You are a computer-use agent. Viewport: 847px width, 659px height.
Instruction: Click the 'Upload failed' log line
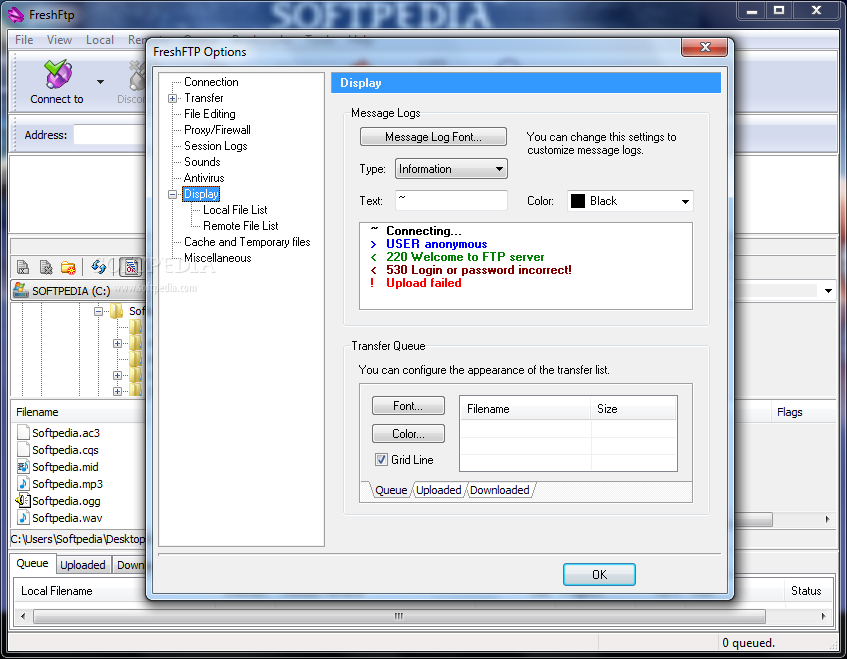pyautogui.click(x=424, y=283)
